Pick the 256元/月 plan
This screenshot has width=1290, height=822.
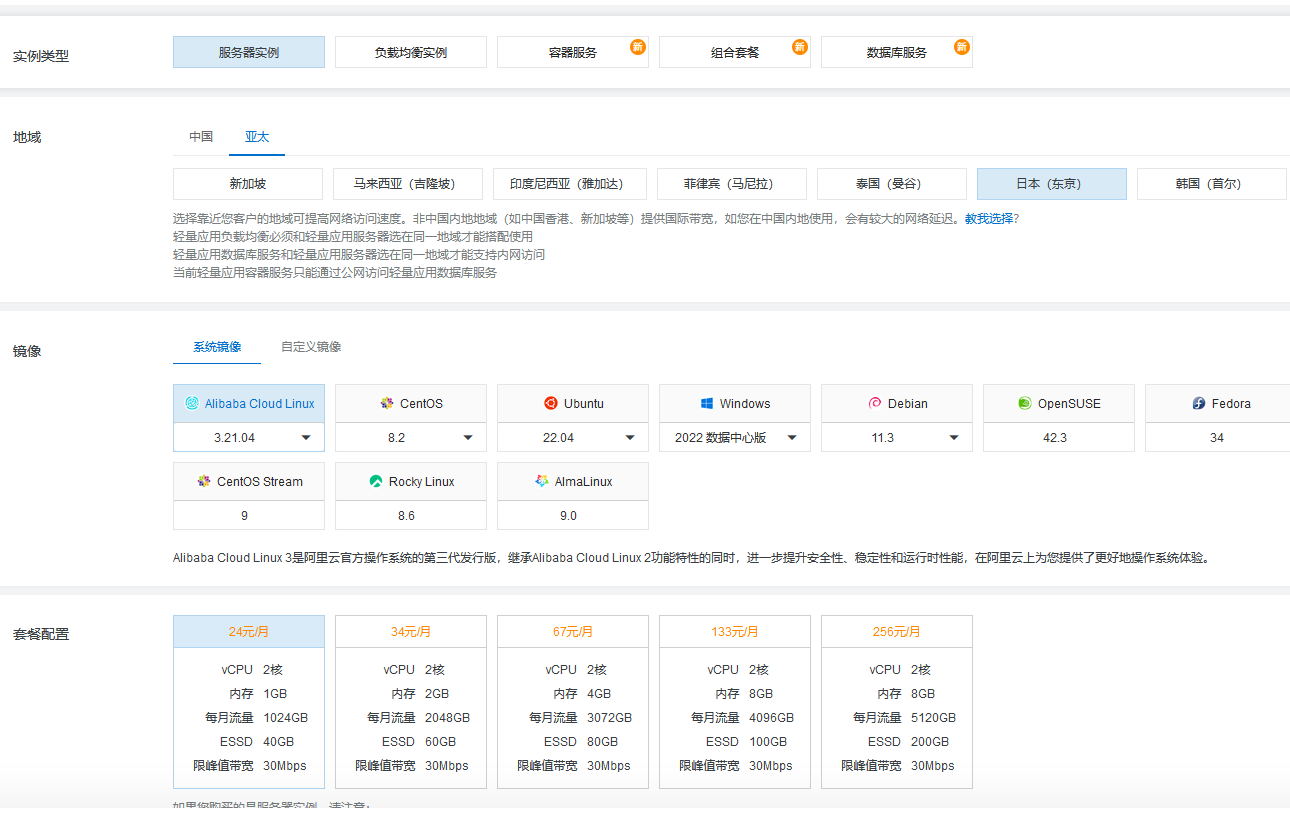897,702
